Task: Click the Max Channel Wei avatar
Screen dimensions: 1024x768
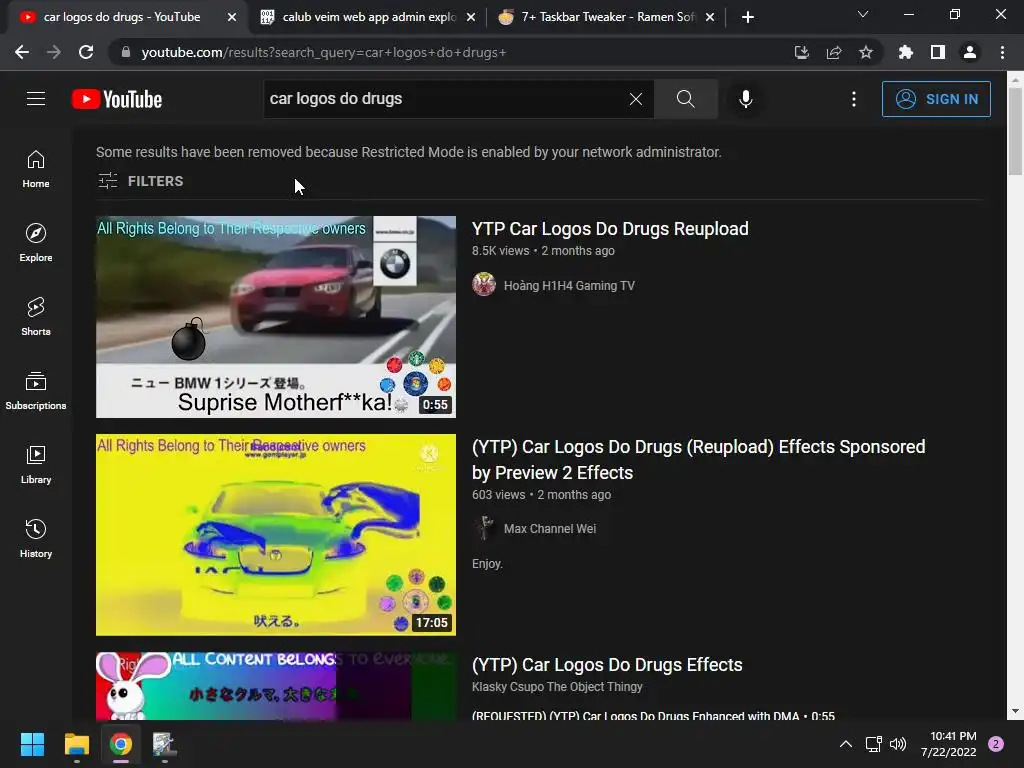Action: click(x=484, y=528)
